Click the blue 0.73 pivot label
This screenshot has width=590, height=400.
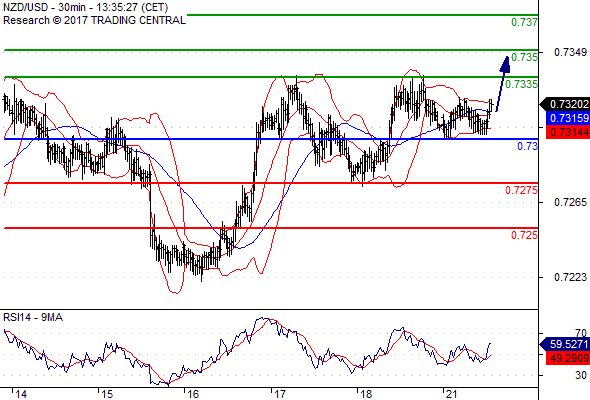tap(527, 146)
